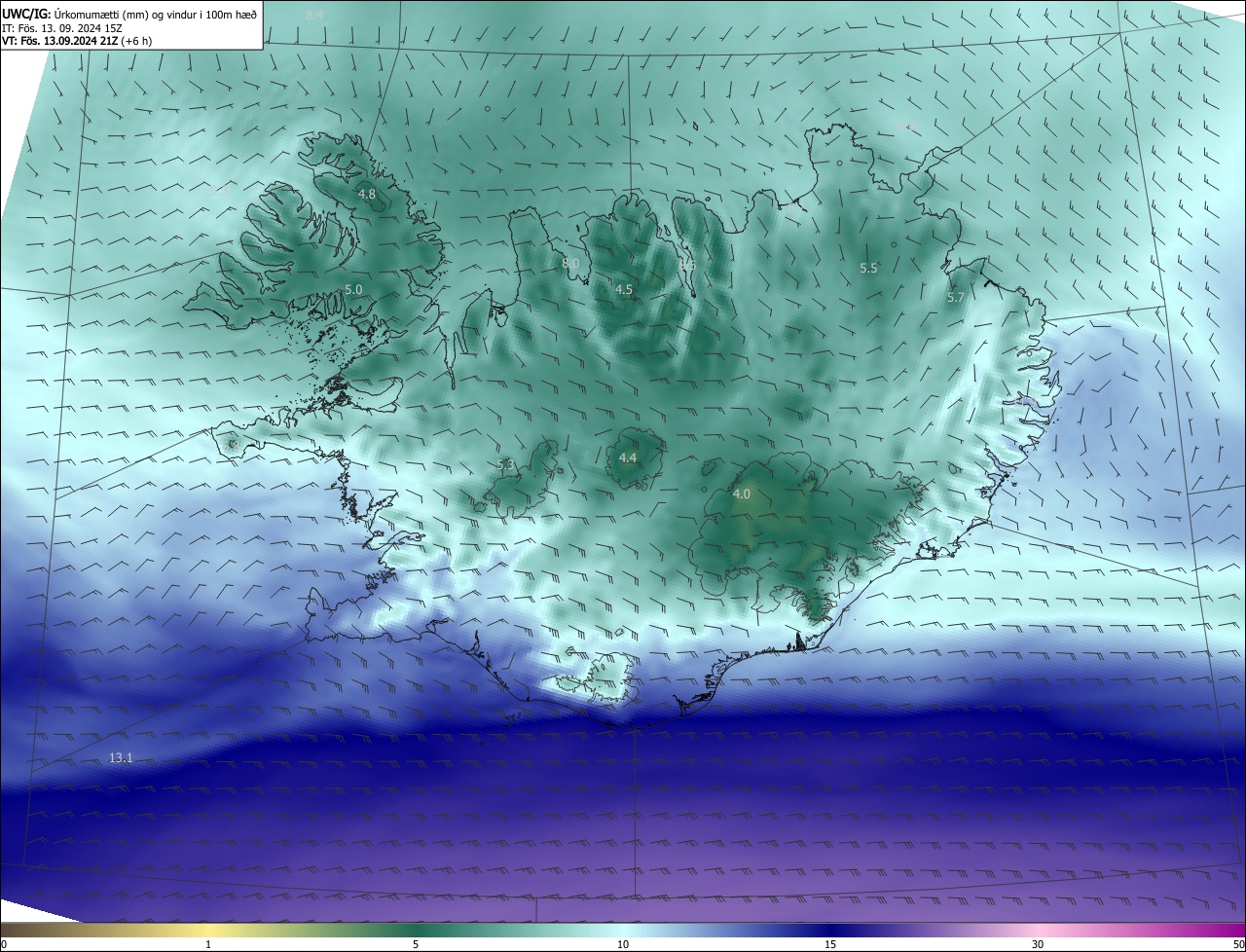The width and height of the screenshot is (1246, 952).
Task: Click the initial time line 'IT: Fös. 13. 09. 2024 15Z'
Action: click(60, 28)
